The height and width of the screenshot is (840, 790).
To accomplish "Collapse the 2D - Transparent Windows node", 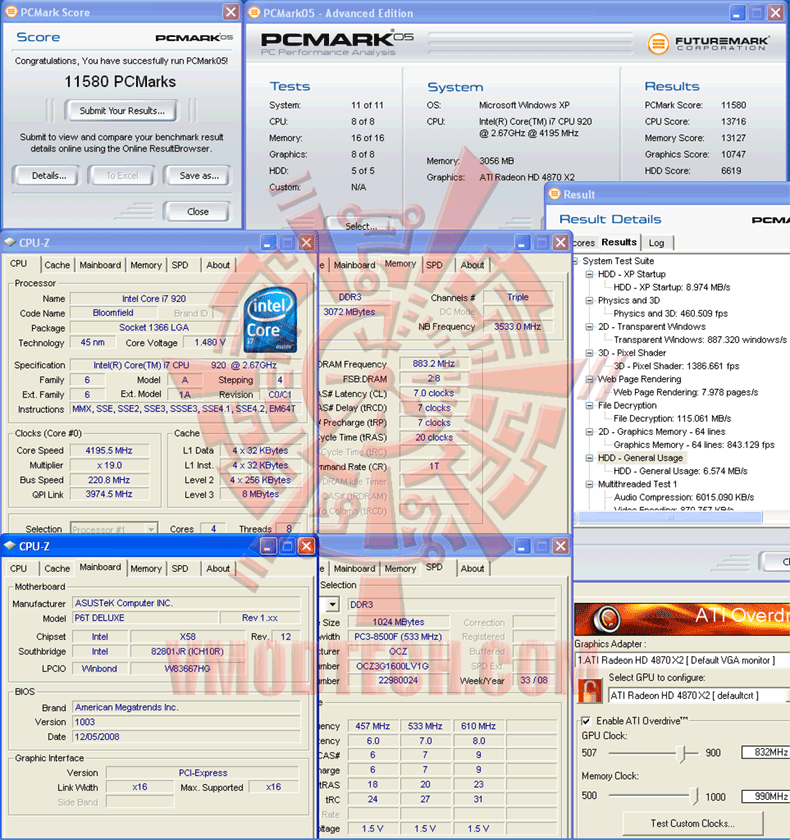I will point(589,327).
